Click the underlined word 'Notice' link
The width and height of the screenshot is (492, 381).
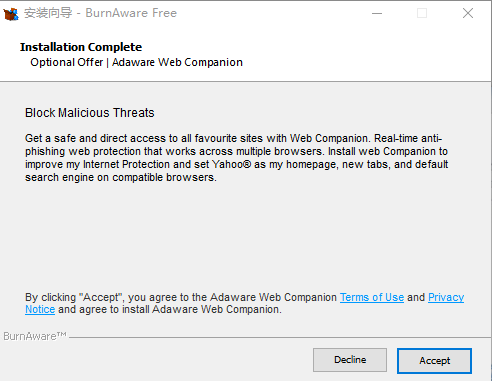point(40,309)
